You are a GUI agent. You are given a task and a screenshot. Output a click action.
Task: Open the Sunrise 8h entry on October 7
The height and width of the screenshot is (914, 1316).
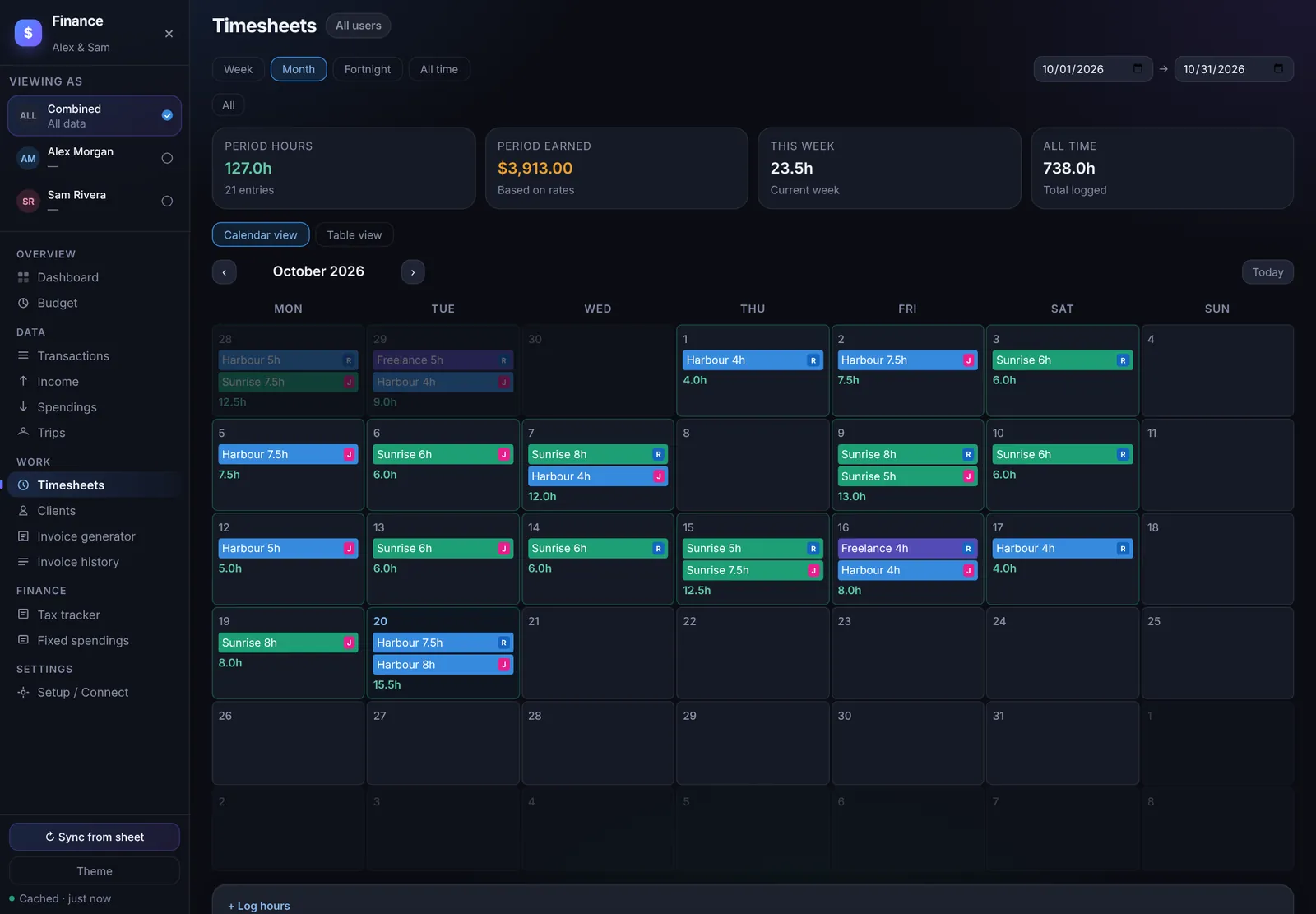coord(598,454)
